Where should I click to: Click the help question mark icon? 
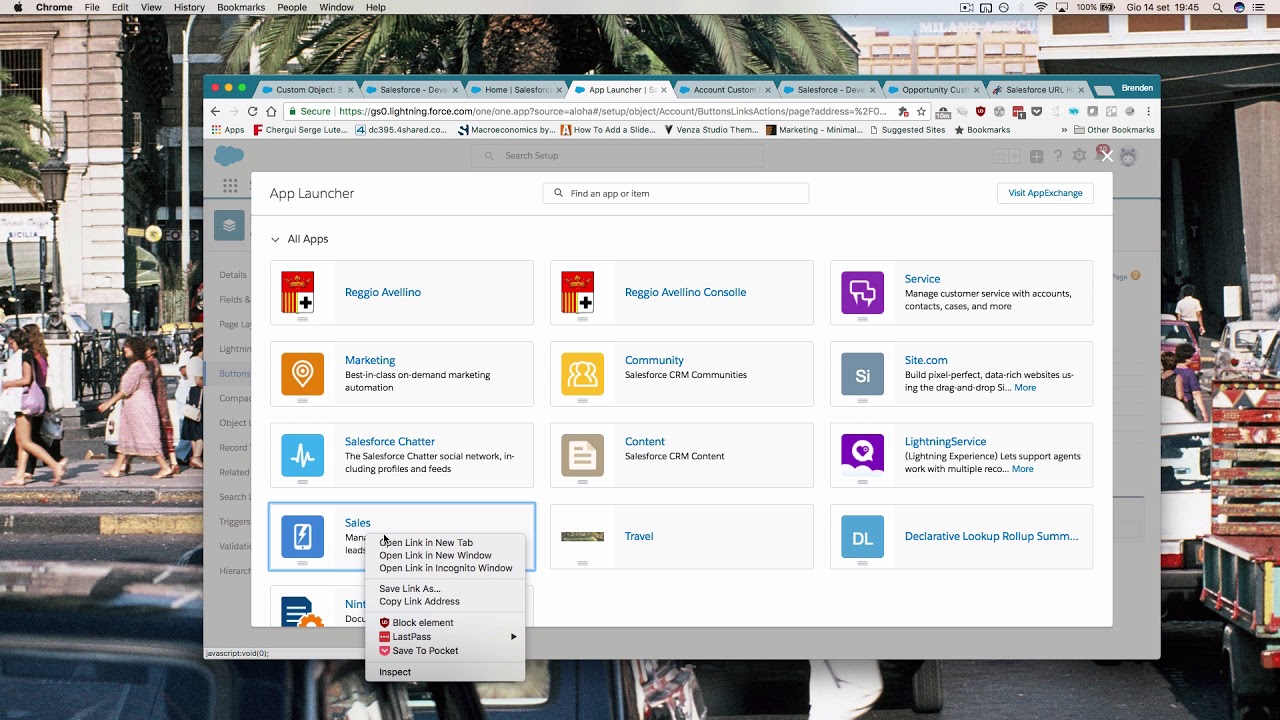click(1057, 156)
